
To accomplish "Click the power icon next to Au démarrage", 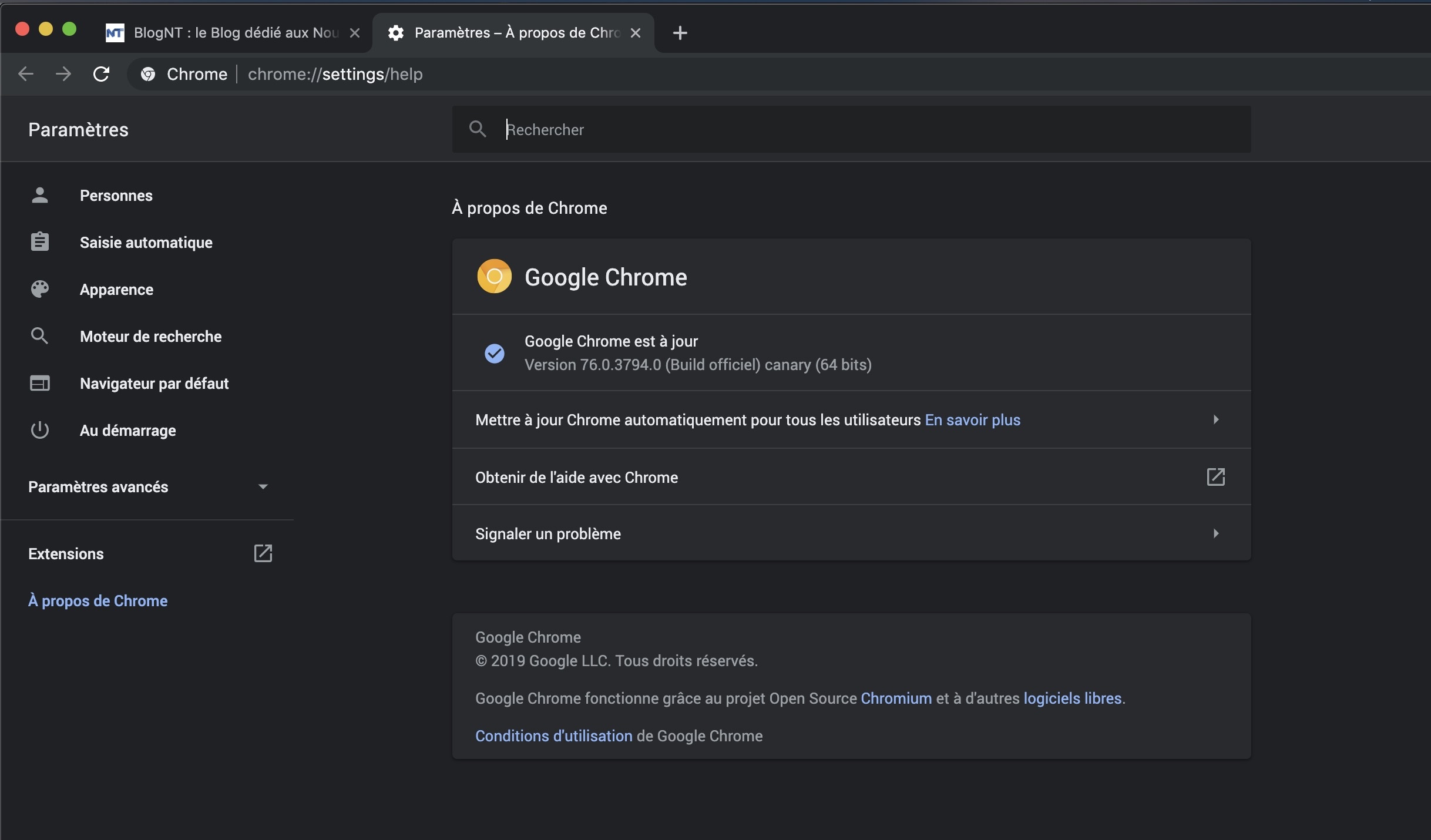I will pos(39,430).
